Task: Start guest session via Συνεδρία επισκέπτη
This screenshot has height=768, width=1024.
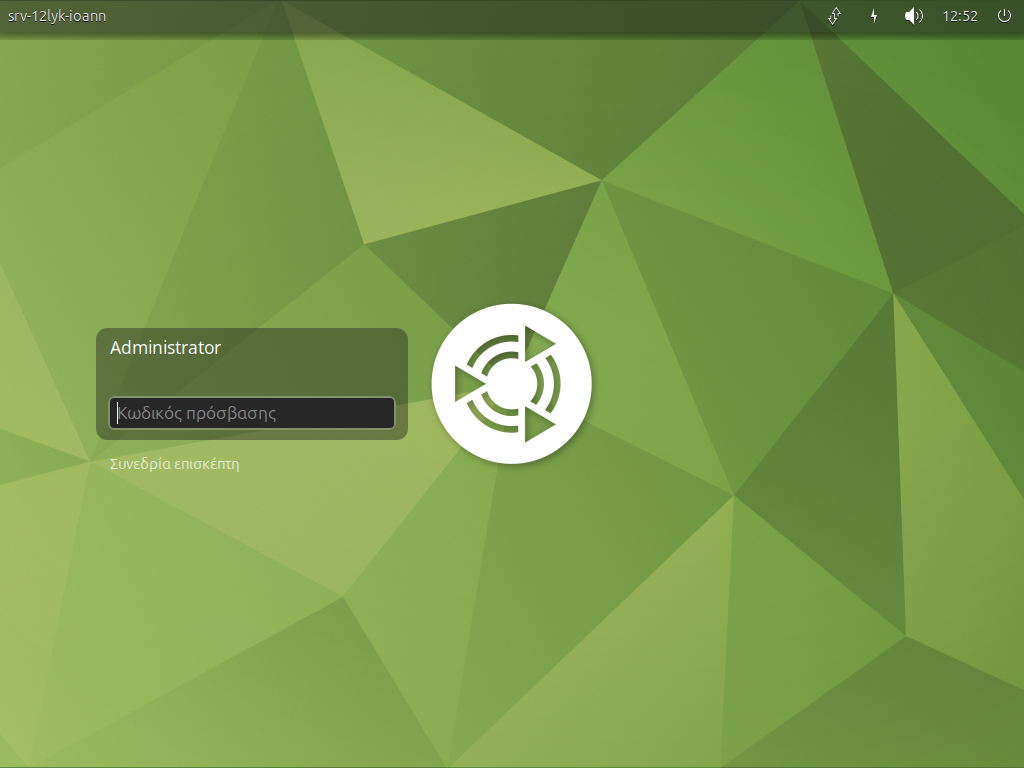Action: click(x=174, y=464)
